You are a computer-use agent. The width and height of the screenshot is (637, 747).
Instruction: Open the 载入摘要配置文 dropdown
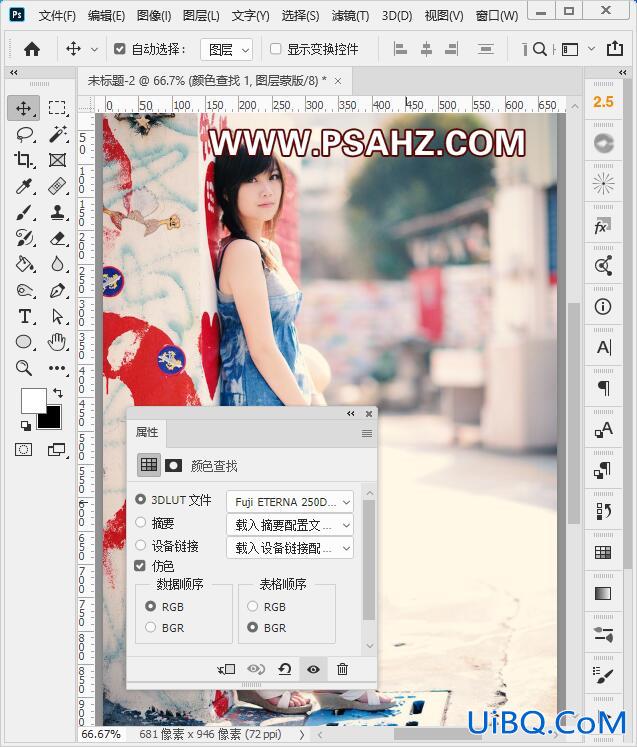pos(290,525)
